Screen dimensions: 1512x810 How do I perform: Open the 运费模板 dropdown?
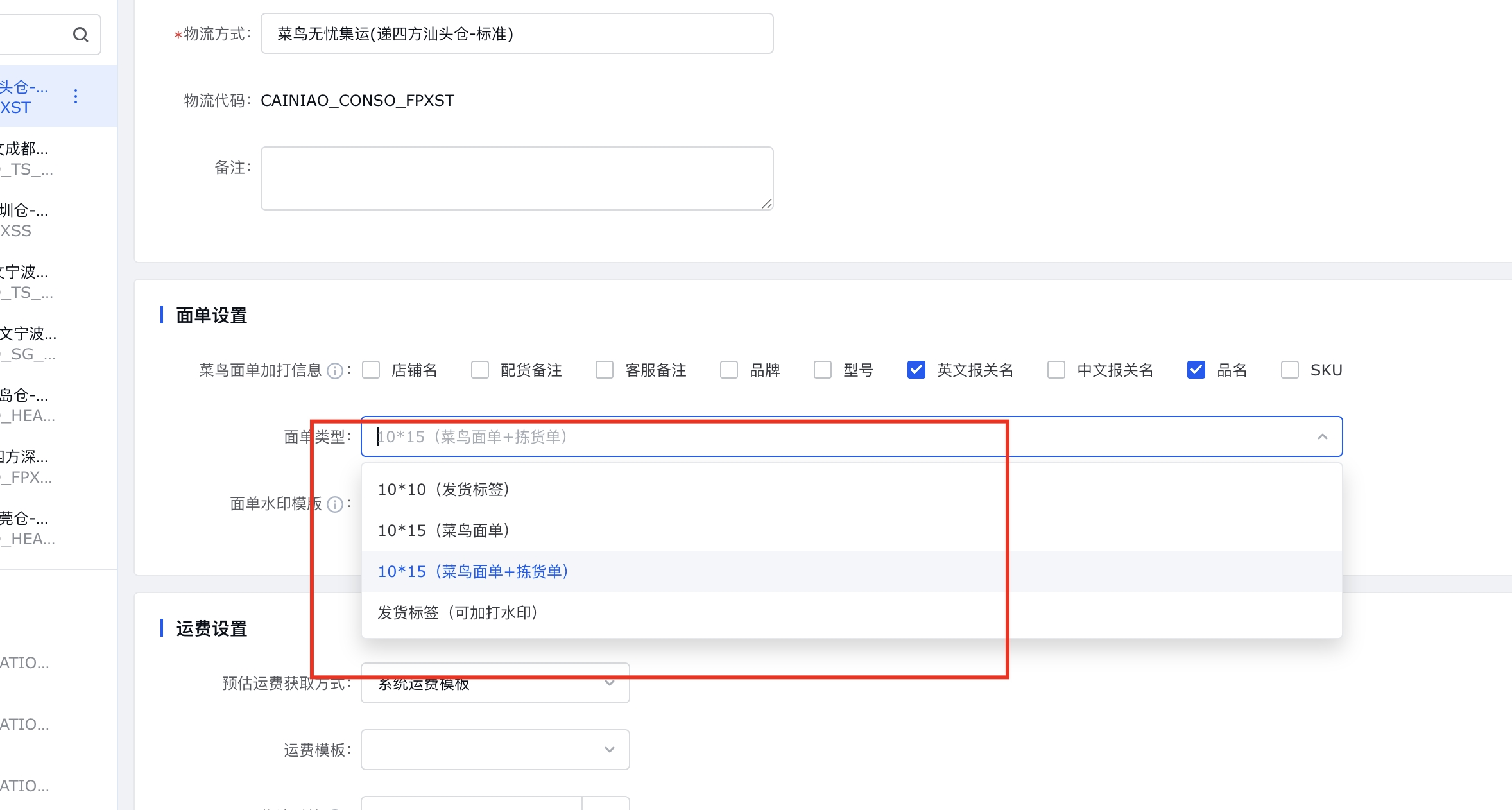tap(495, 750)
